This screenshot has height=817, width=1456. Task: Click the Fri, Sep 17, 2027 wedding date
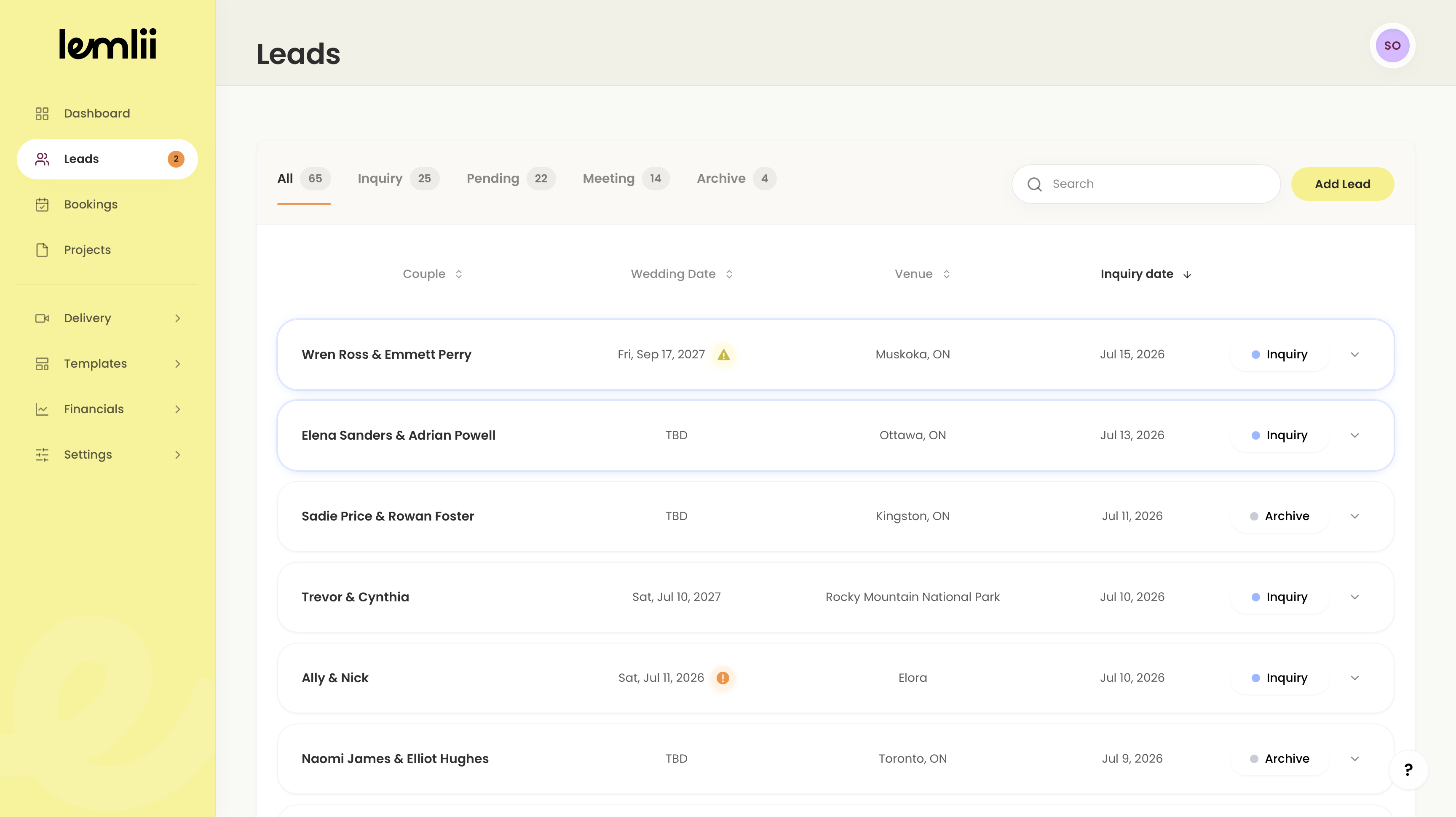661,355
